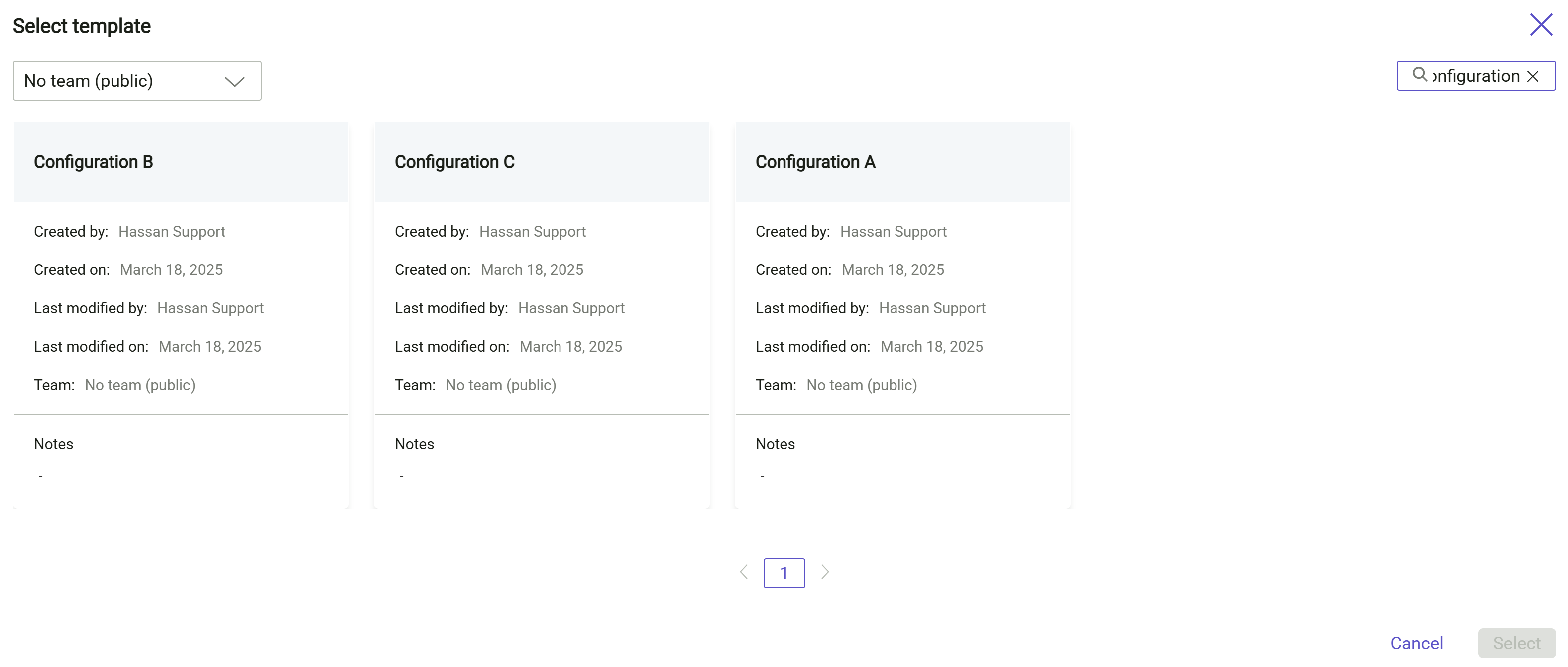Go to the next page using right chevron

tap(825, 572)
